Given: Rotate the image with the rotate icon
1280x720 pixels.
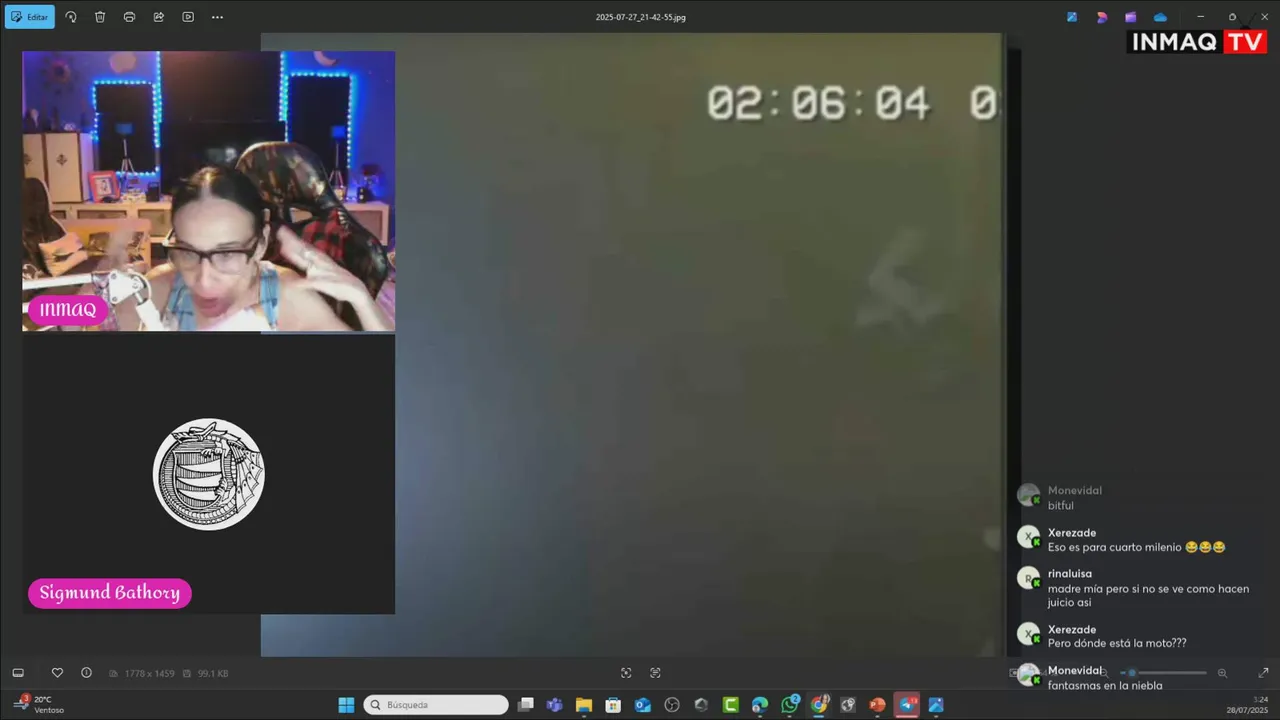Looking at the screenshot, I should [x=71, y=17].
